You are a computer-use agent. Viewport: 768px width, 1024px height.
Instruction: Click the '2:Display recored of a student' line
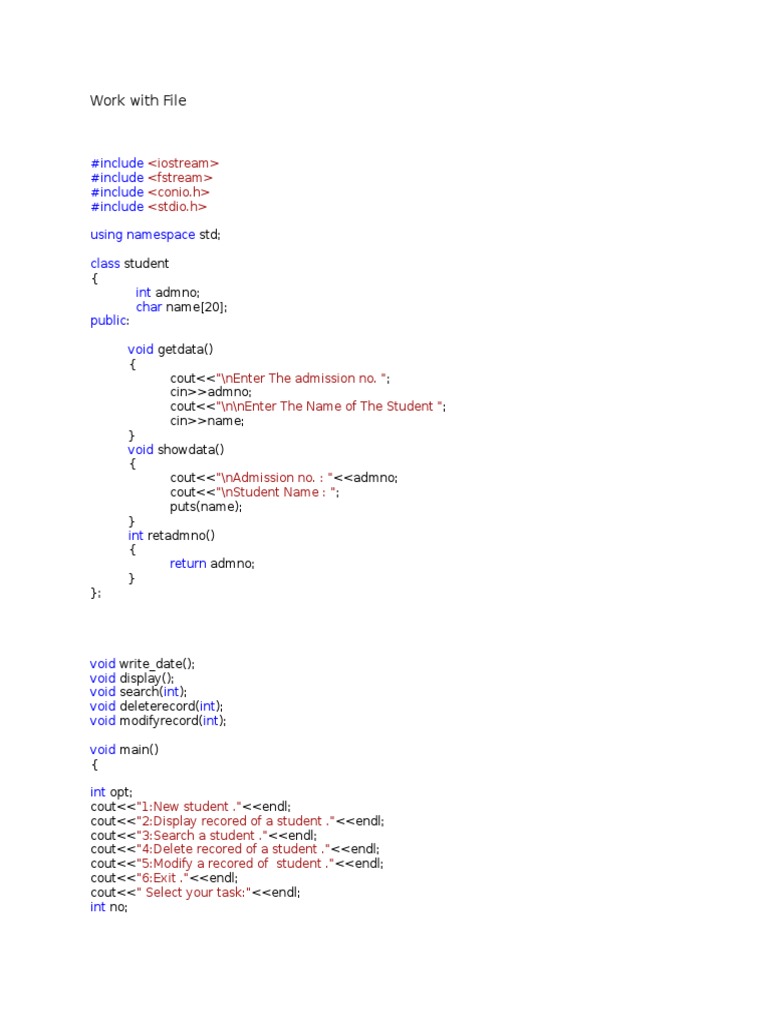pyautogui.click(x=237, y=821)
